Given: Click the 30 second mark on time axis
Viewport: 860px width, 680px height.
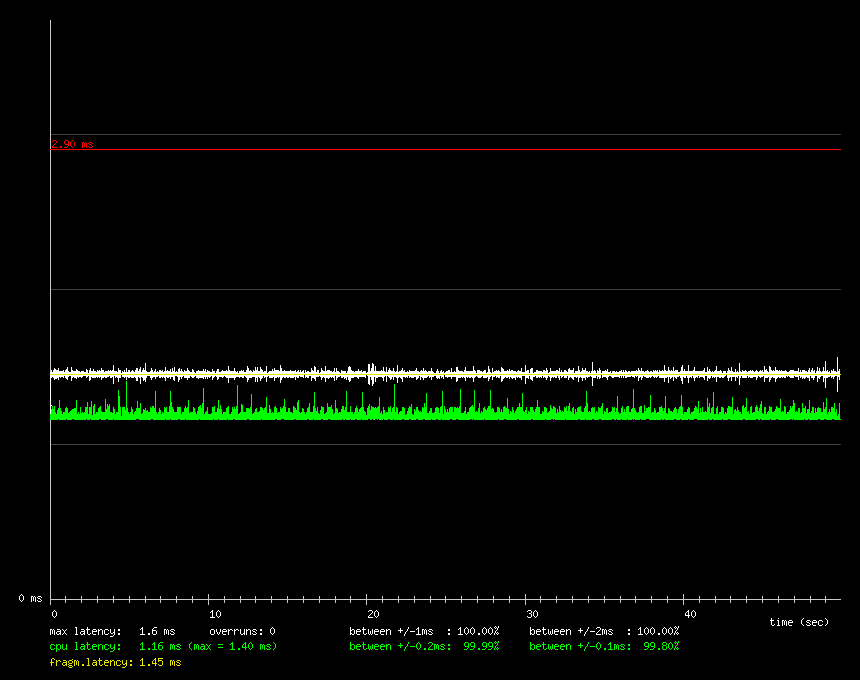Looking at the screenshot, I should [532, 613].
